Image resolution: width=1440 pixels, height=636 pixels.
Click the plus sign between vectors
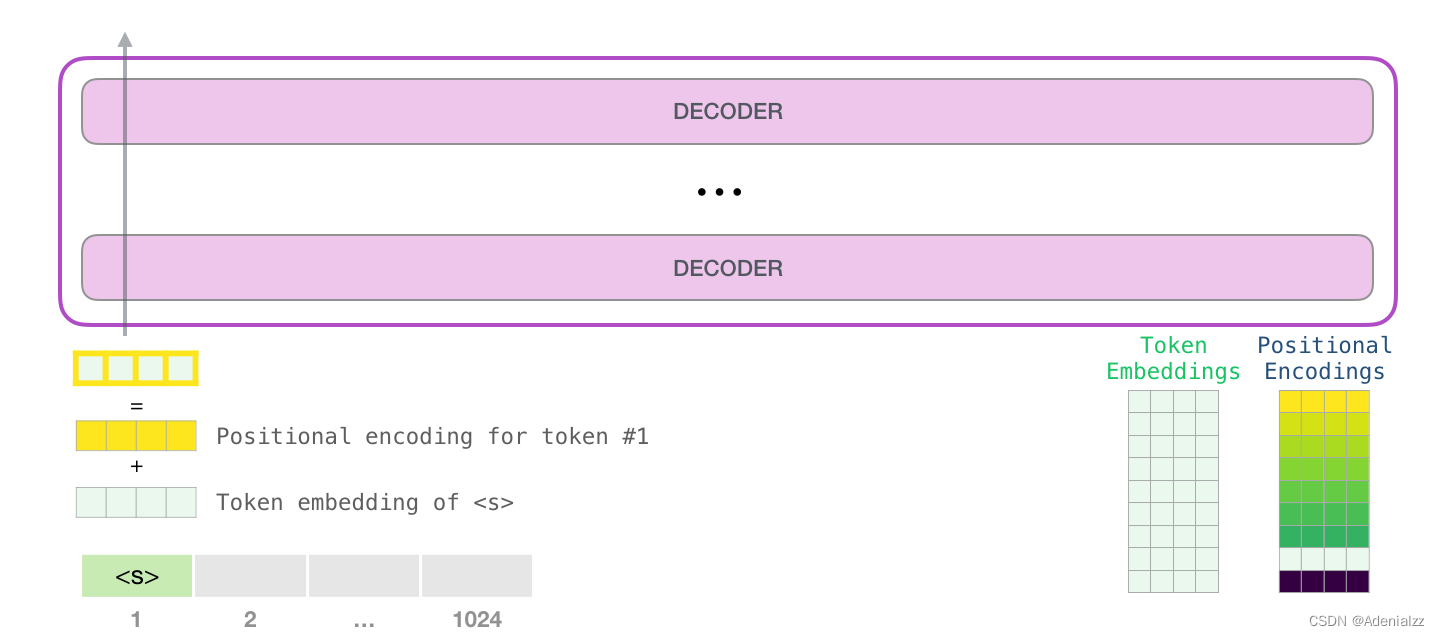[137, 467]
